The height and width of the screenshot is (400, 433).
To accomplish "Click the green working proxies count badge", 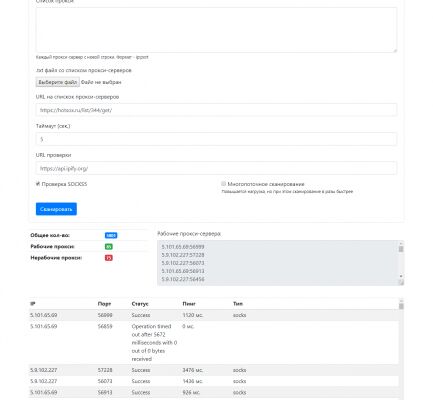I will click(109, 247).
